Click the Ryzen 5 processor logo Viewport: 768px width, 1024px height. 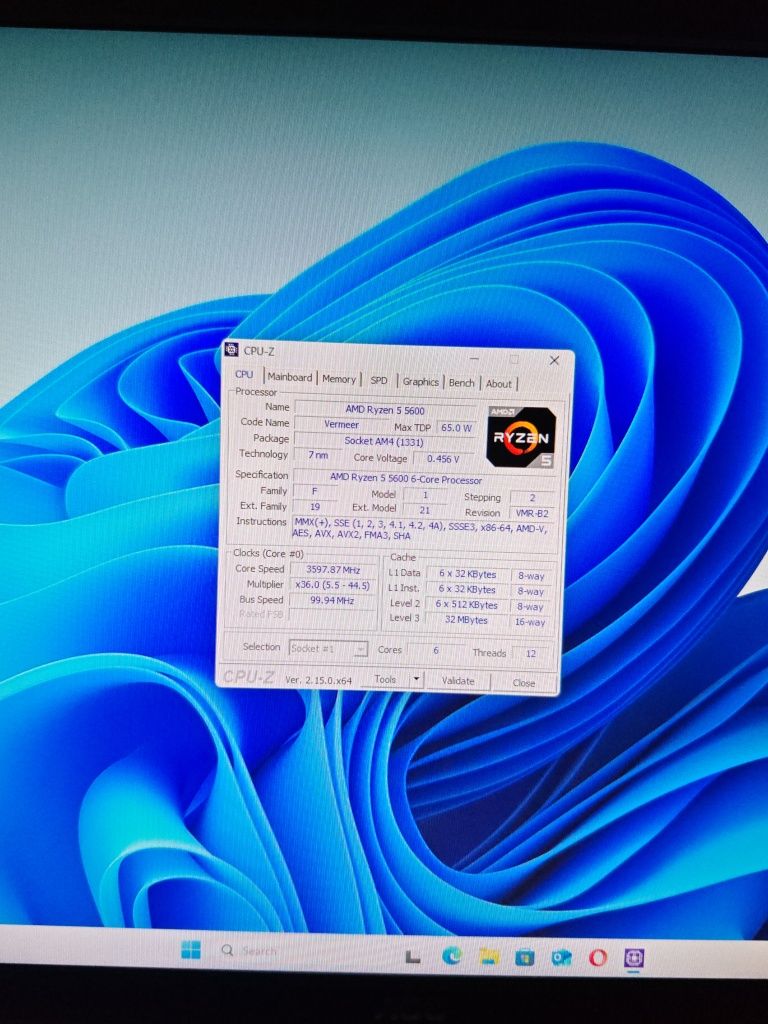[521, 436]
